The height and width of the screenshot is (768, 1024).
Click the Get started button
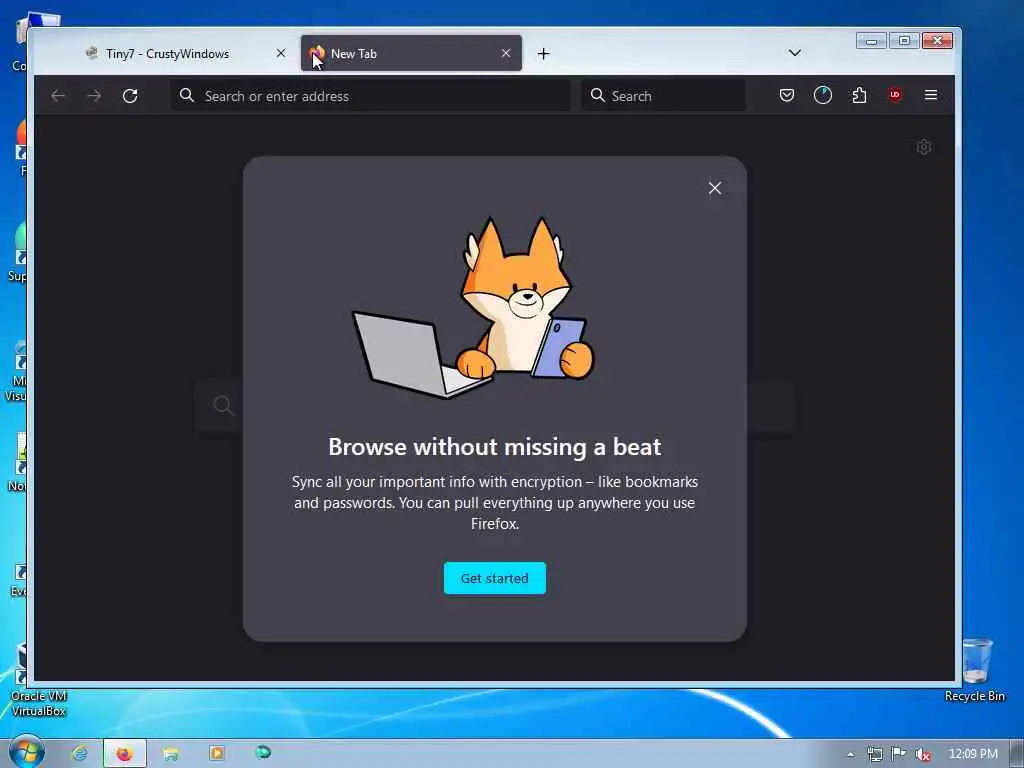point(494,578)
